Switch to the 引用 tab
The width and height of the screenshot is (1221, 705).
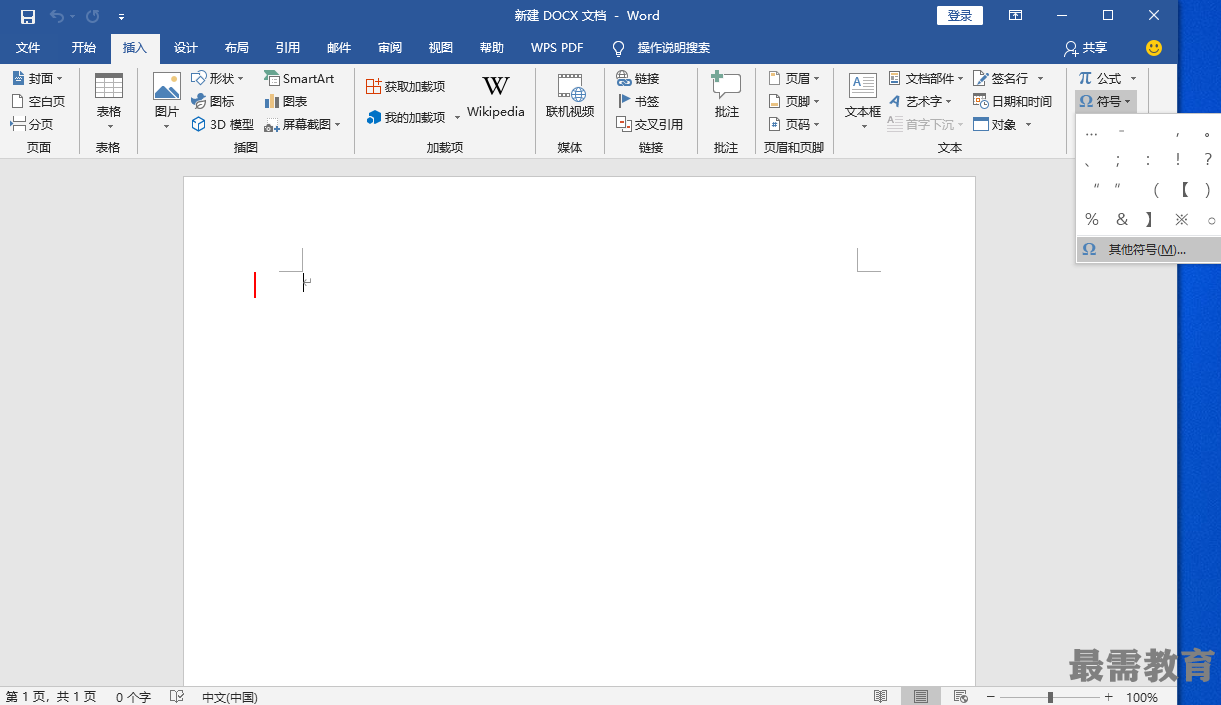[288, 48]
